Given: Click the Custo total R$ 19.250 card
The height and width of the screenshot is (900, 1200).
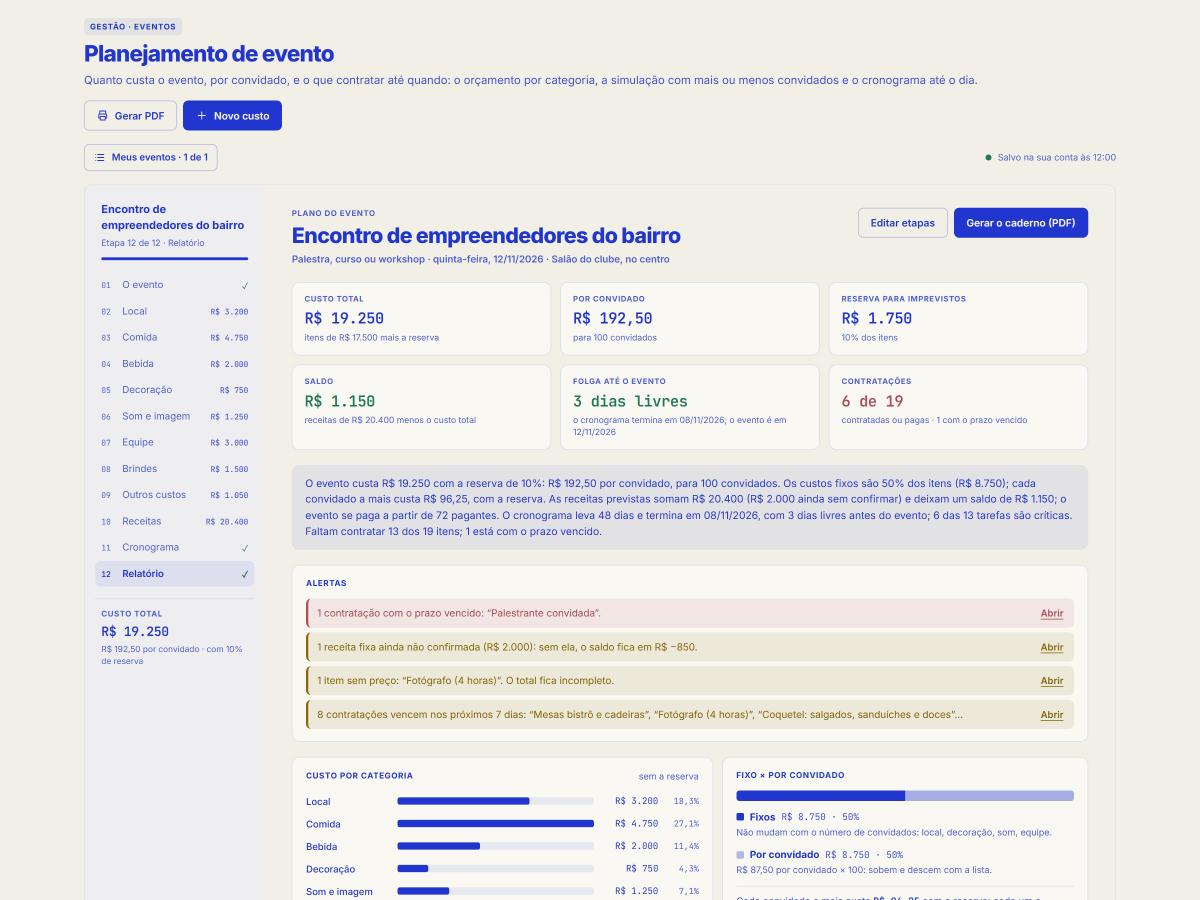Looking at the screenshot, I should (421, 319).
